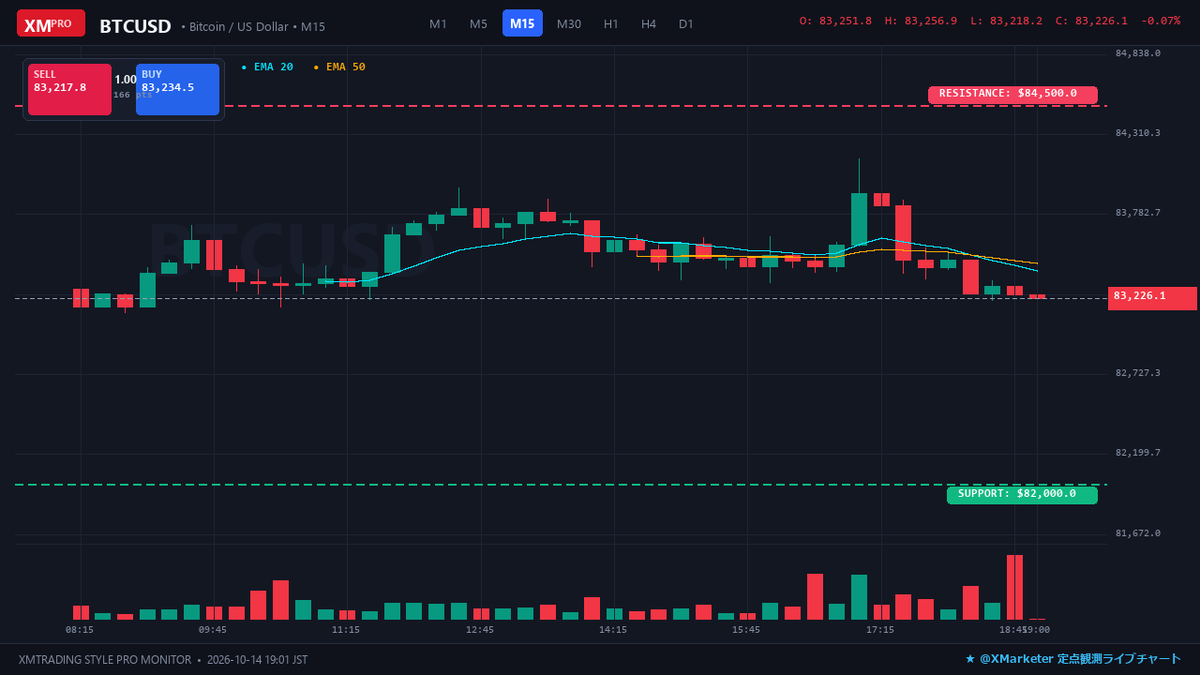Click the 83,782.7 price axis label

(1138, 213)
